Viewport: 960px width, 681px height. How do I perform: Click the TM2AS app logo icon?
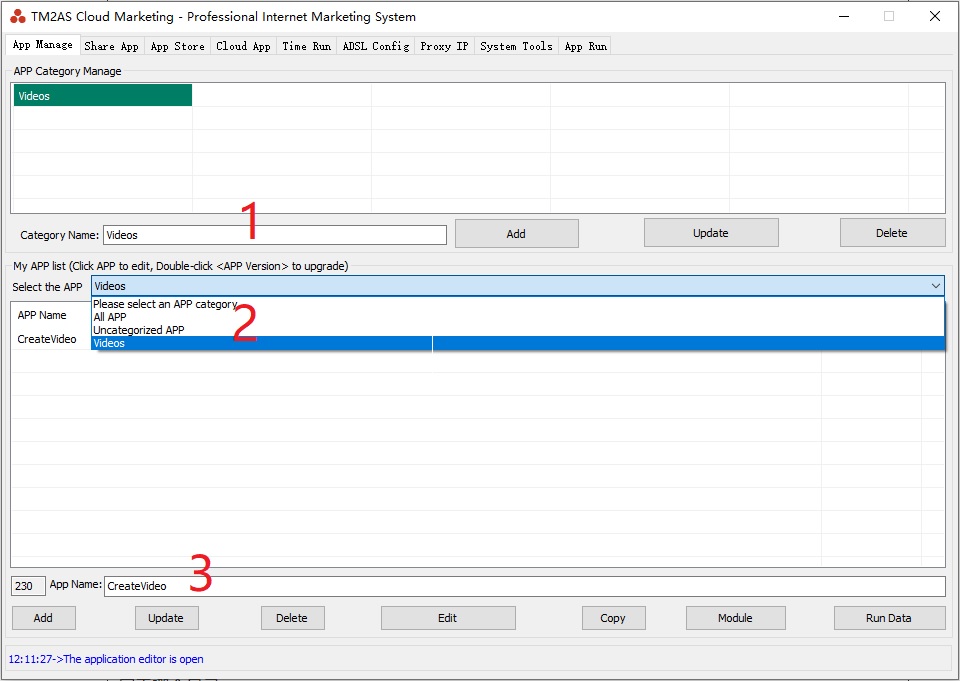pyautogui.click(x=18, y=16)
